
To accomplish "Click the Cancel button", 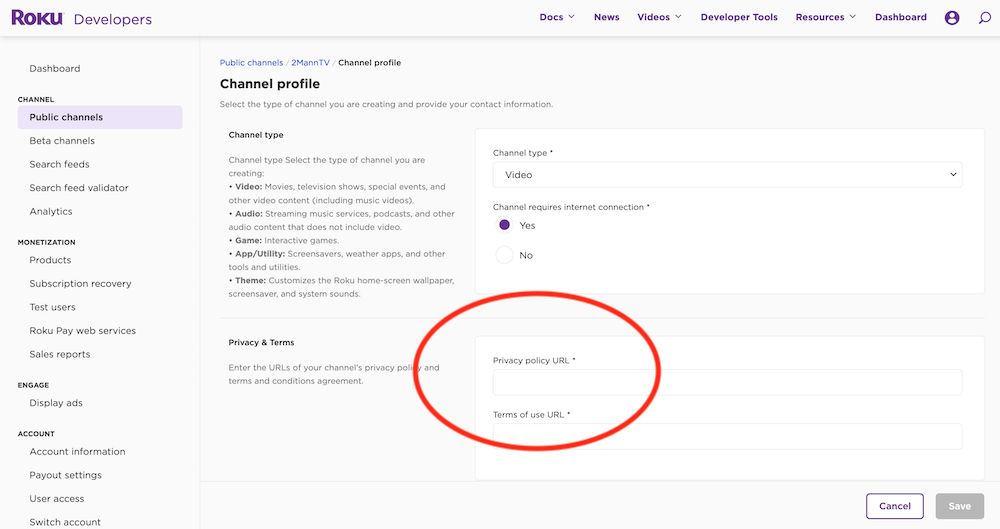I will (895, 506).
